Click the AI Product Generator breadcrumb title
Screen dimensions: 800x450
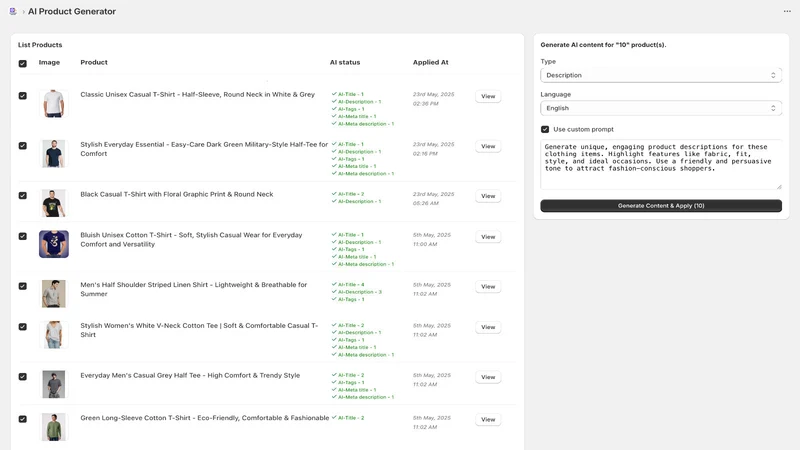coord(72,11)
